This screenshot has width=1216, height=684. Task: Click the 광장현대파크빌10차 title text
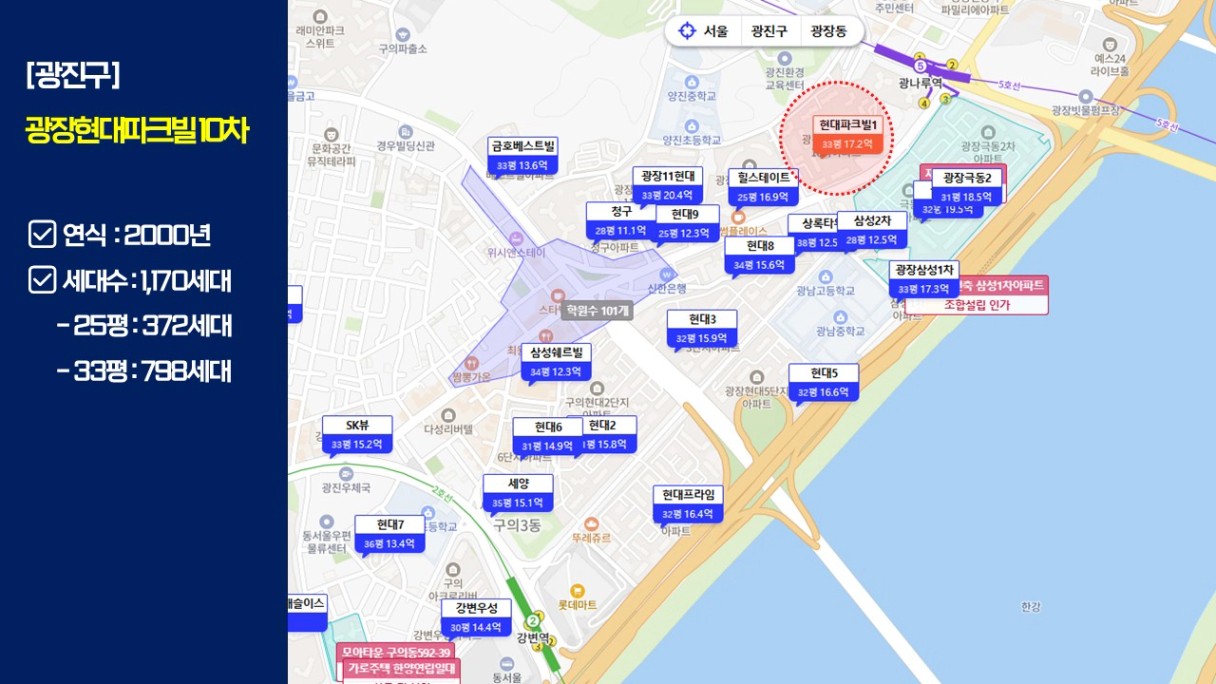pos(136,131)
